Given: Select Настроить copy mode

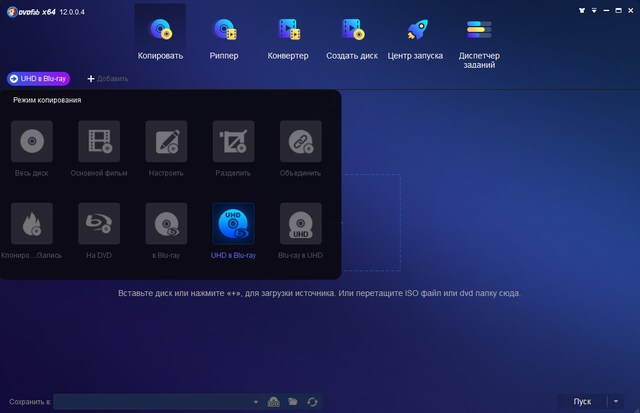Looking at the screenshot, I should coord(166,148).
